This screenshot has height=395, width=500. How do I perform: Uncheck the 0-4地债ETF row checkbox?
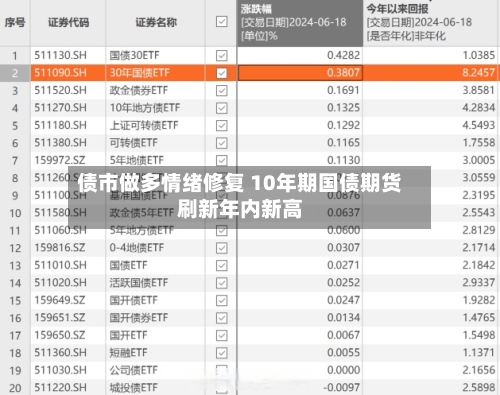click(222, 248)
